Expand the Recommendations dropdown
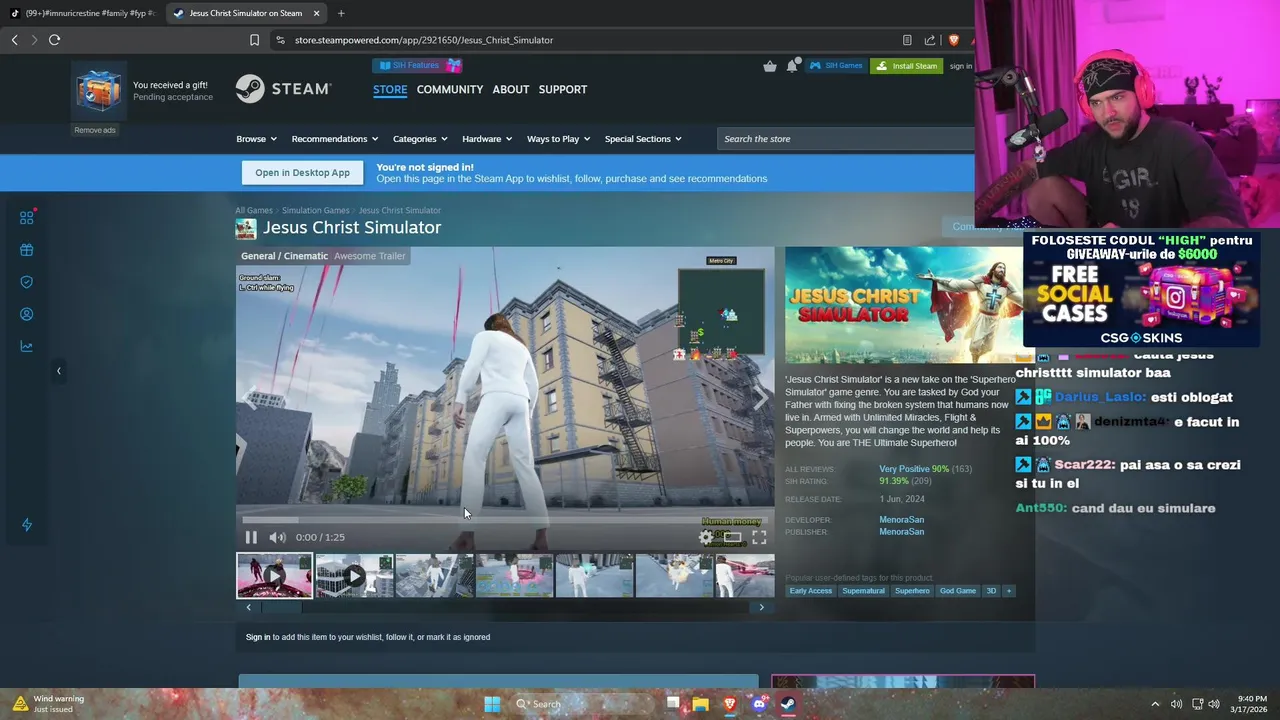The image size is (1280, 720). (x=335, y=139)
